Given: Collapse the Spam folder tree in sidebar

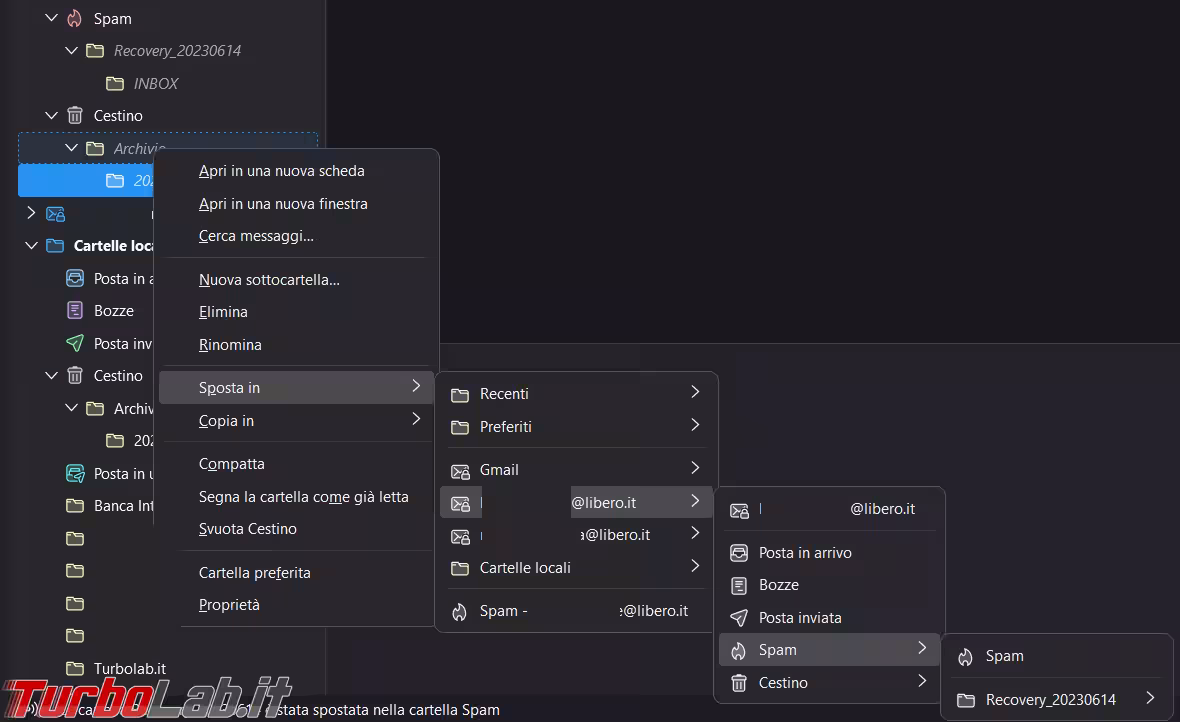Looking at the screenshot, I should pos(51,18).
